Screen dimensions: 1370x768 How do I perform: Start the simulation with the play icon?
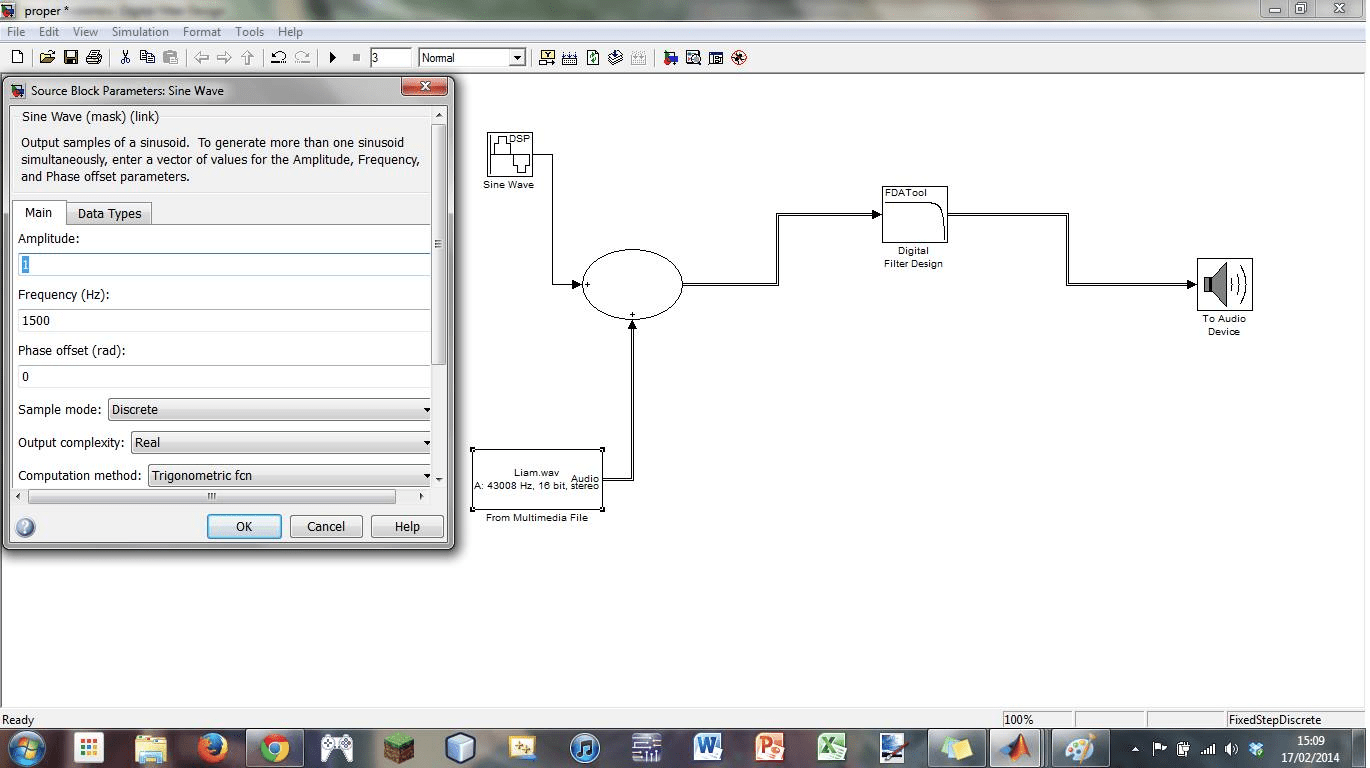pyautogui.click(x=333, y=58)
